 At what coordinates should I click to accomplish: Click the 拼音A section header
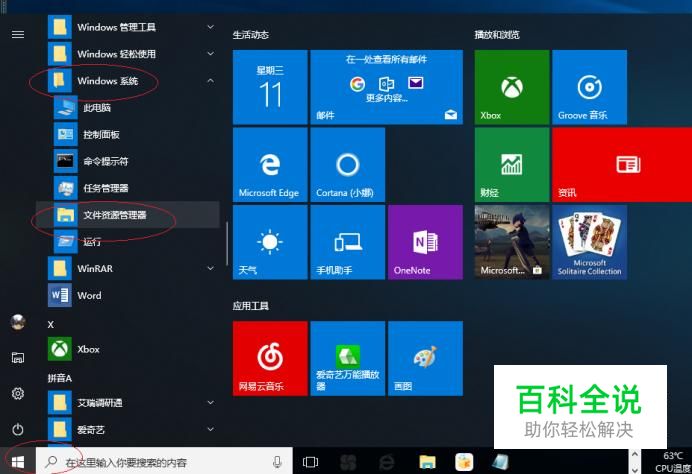[x=60, y=378]
